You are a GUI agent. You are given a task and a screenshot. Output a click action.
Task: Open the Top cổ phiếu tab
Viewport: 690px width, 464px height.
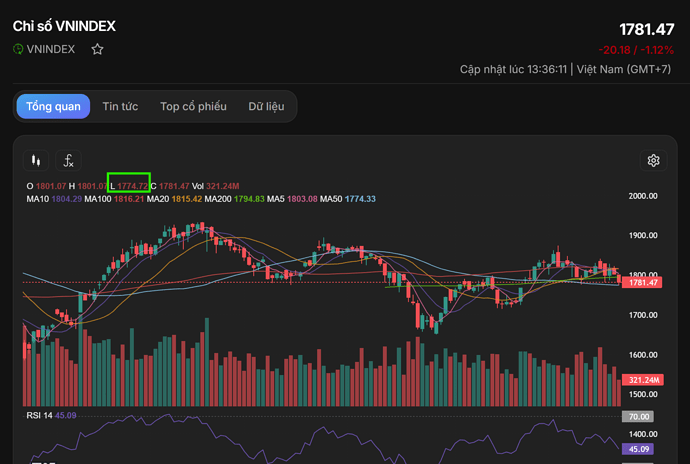point(193,107)
